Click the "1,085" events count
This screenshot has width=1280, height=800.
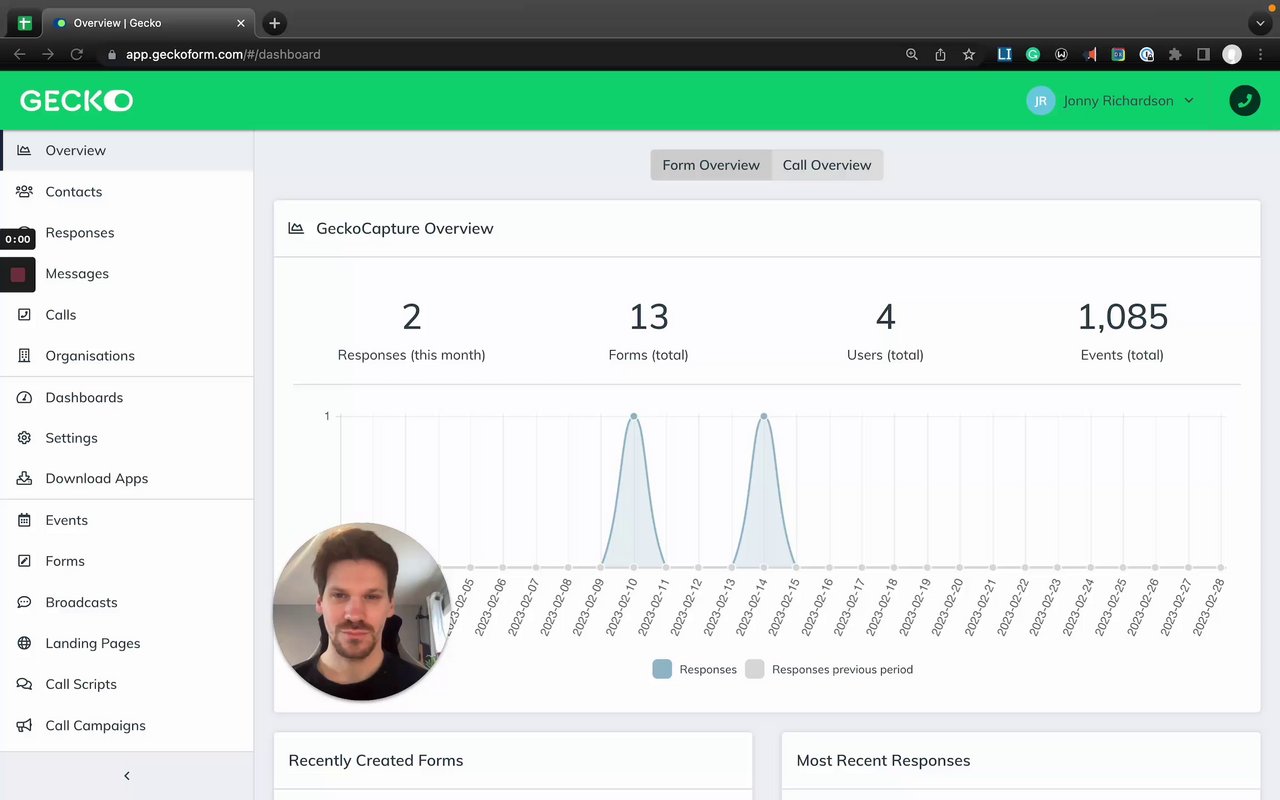[1122, 316]
